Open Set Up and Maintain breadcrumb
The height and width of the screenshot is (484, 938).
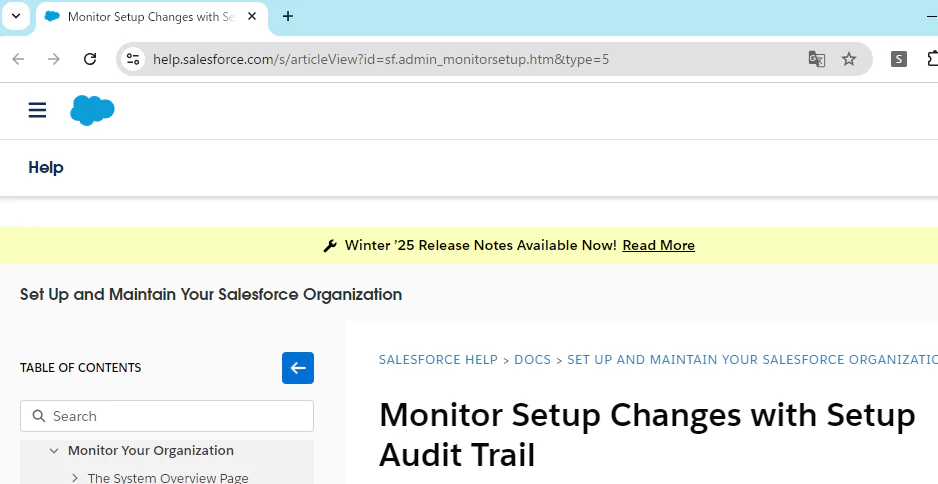coord(753,360)
